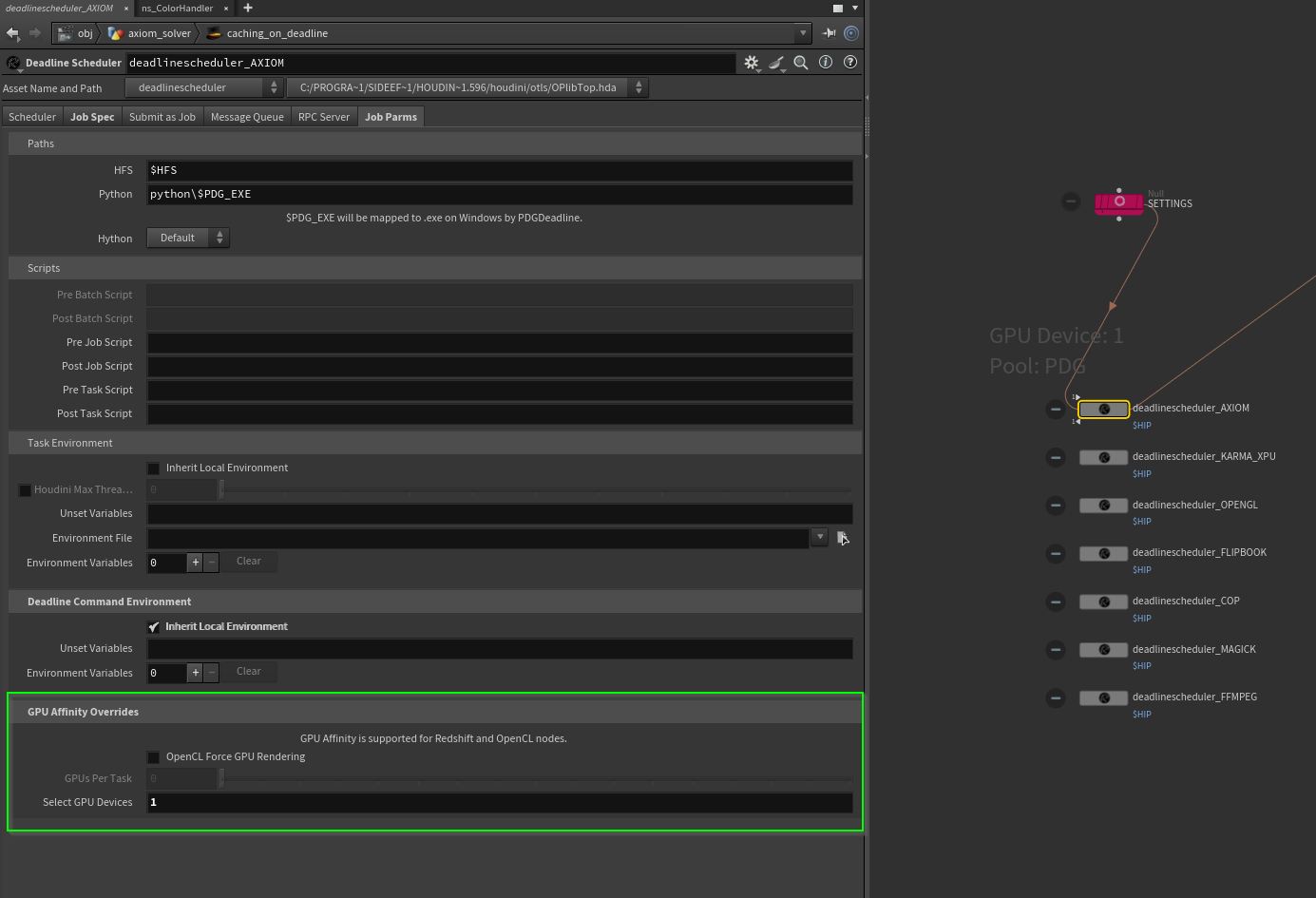Click the GPUs Per Task slider
Viewport: 1316px width, 898px height.
pyautogui.click(x=536, y=778)
